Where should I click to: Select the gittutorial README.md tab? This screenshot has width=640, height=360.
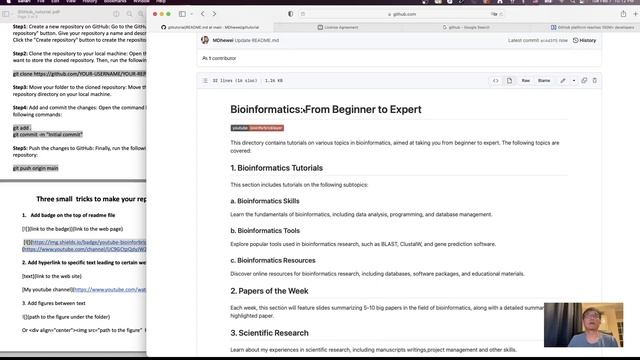210,27
